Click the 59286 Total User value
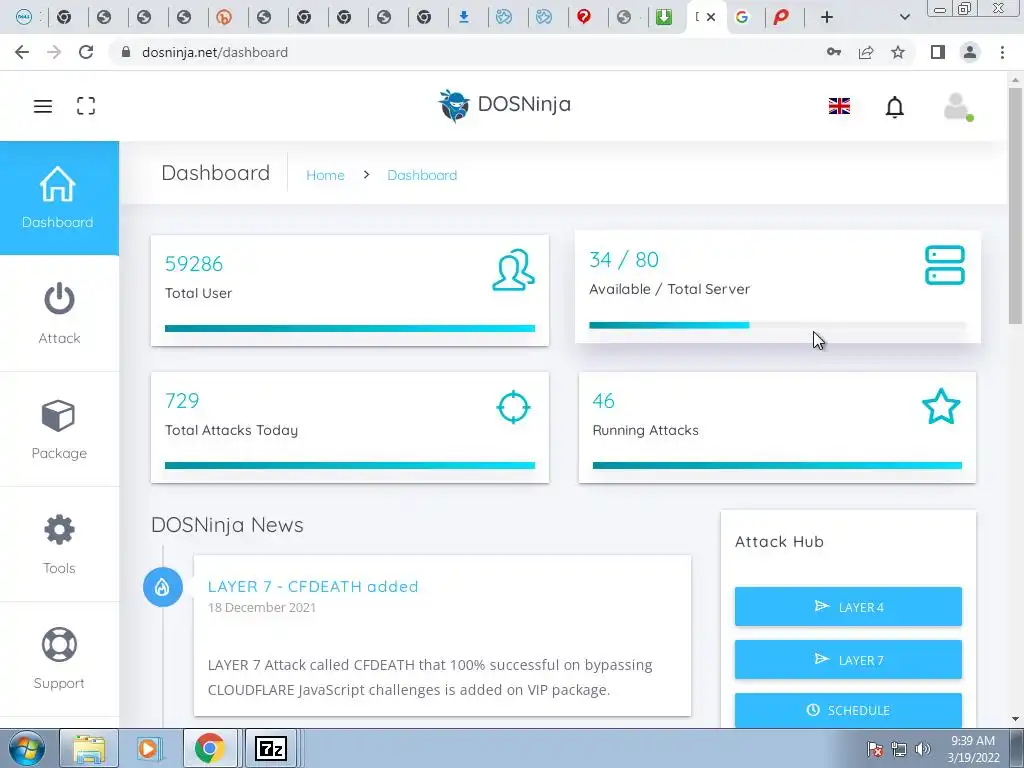Image resolution: width=1024 pixels, height=768 pixels. [194, 264]
